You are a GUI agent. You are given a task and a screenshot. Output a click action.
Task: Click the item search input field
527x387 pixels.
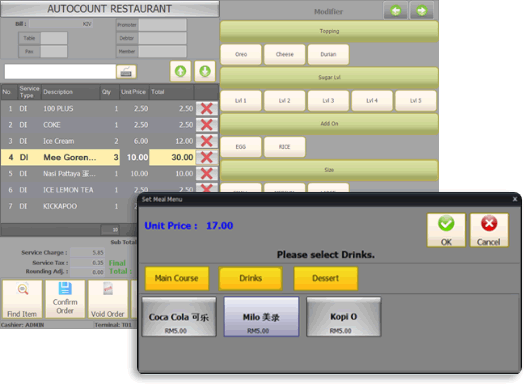60,72
